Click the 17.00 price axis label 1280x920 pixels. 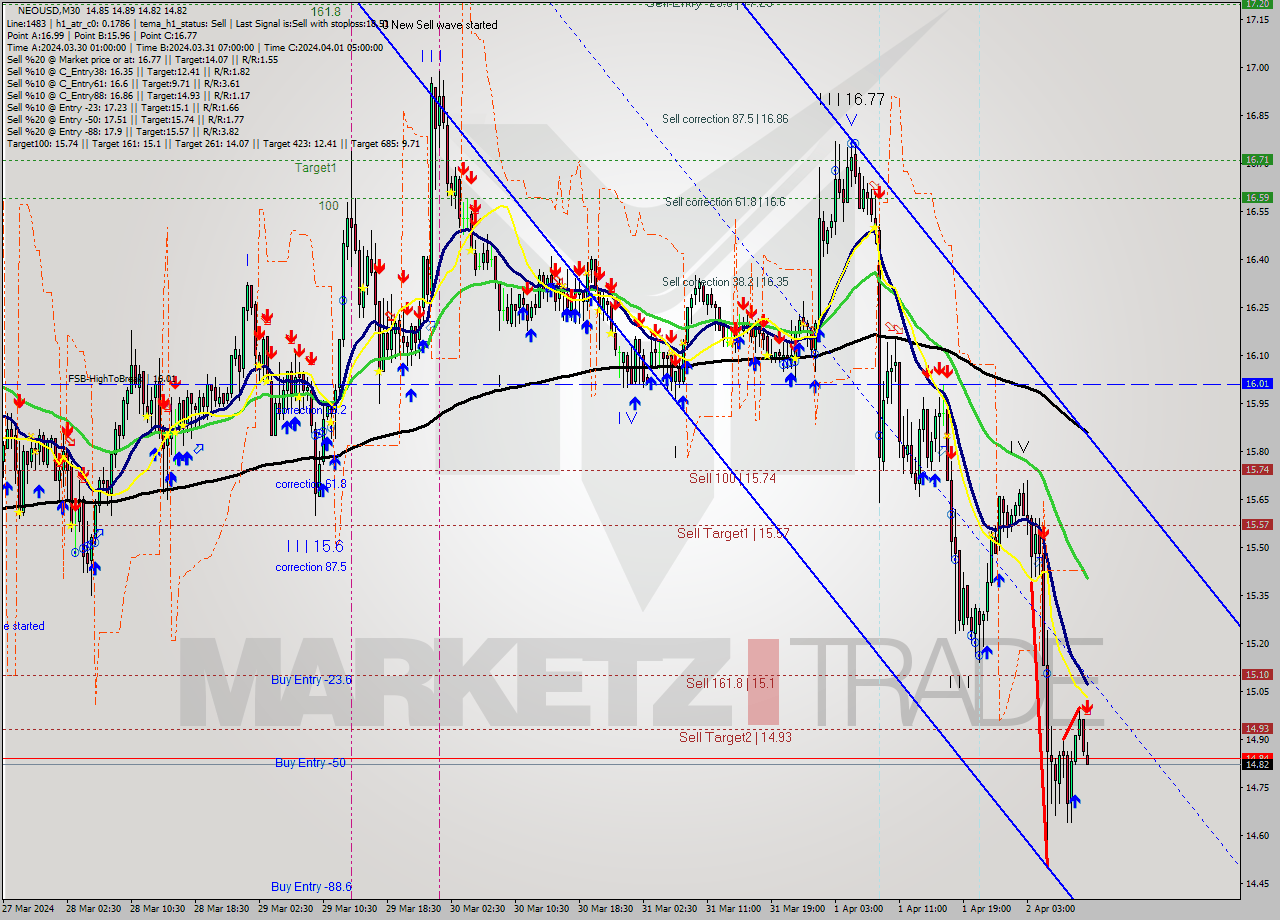1256,68
